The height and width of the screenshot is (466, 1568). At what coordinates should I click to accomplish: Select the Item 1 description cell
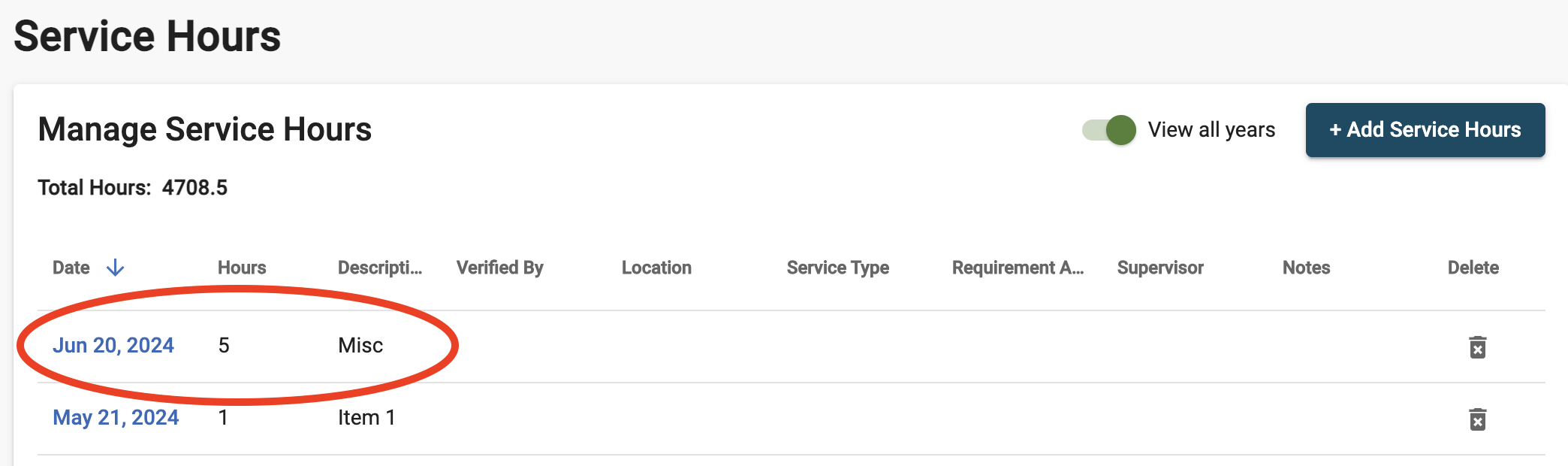click(366, 417)
